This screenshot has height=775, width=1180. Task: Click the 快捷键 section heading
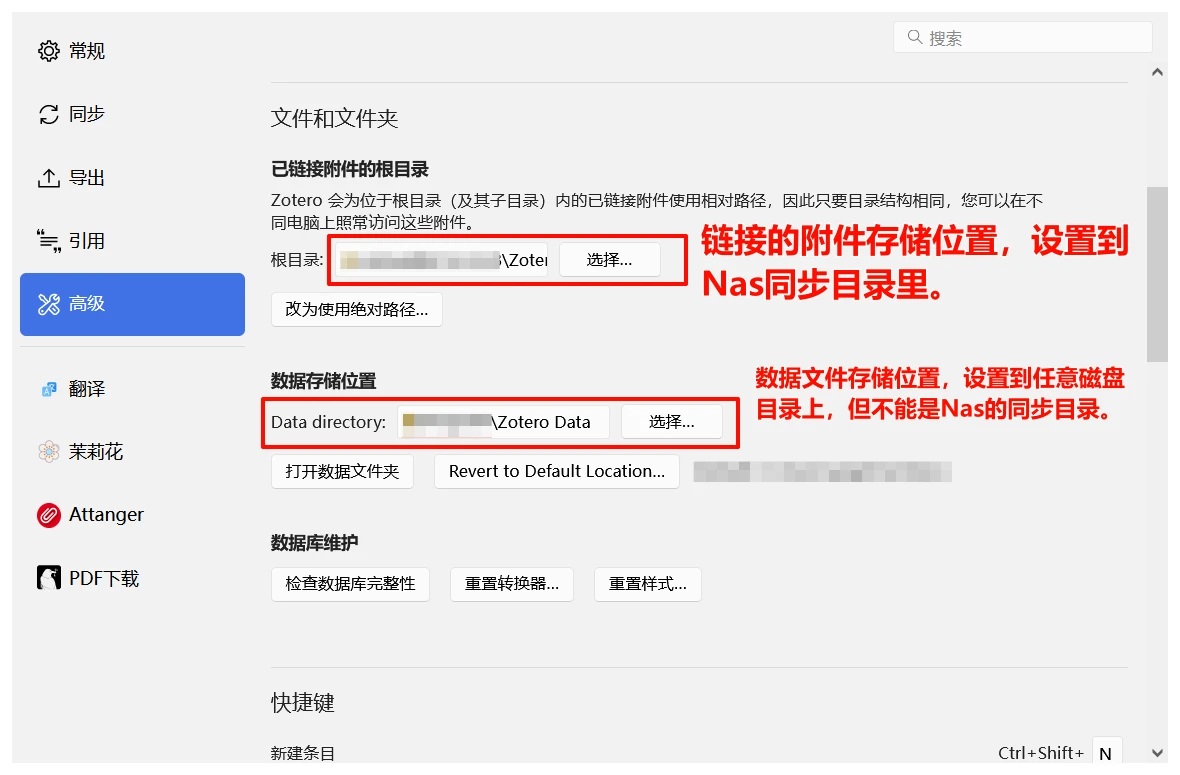(x=303, y=703)
